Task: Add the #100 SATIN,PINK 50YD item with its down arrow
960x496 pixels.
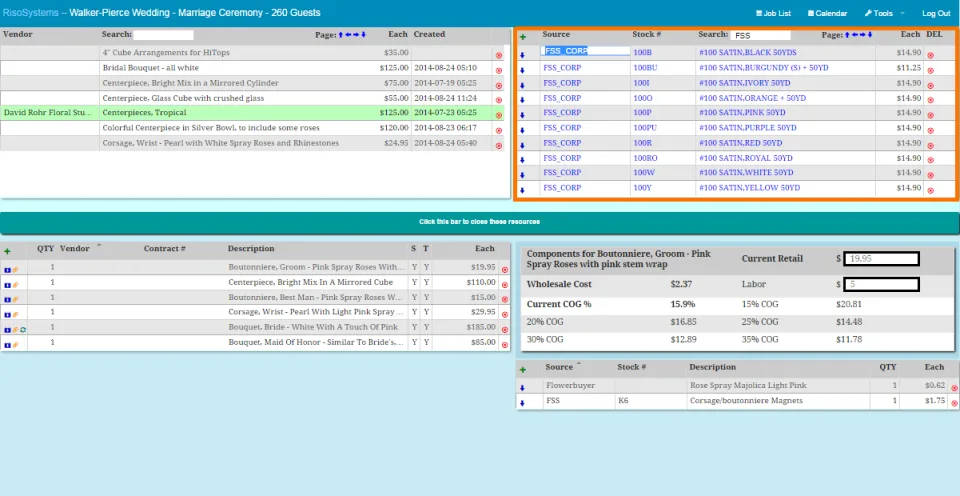Action: pos(522,115)
